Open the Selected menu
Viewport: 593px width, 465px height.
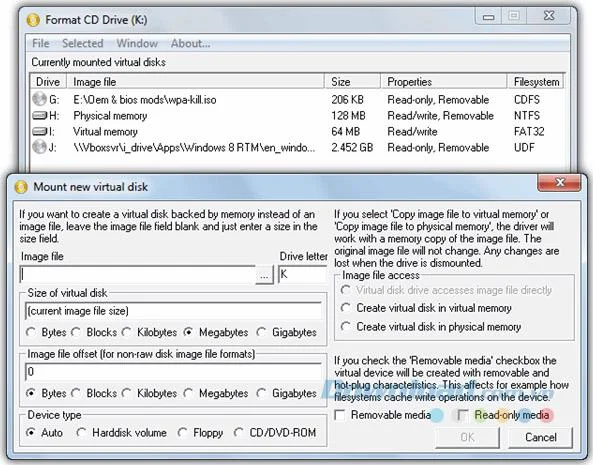82,43
